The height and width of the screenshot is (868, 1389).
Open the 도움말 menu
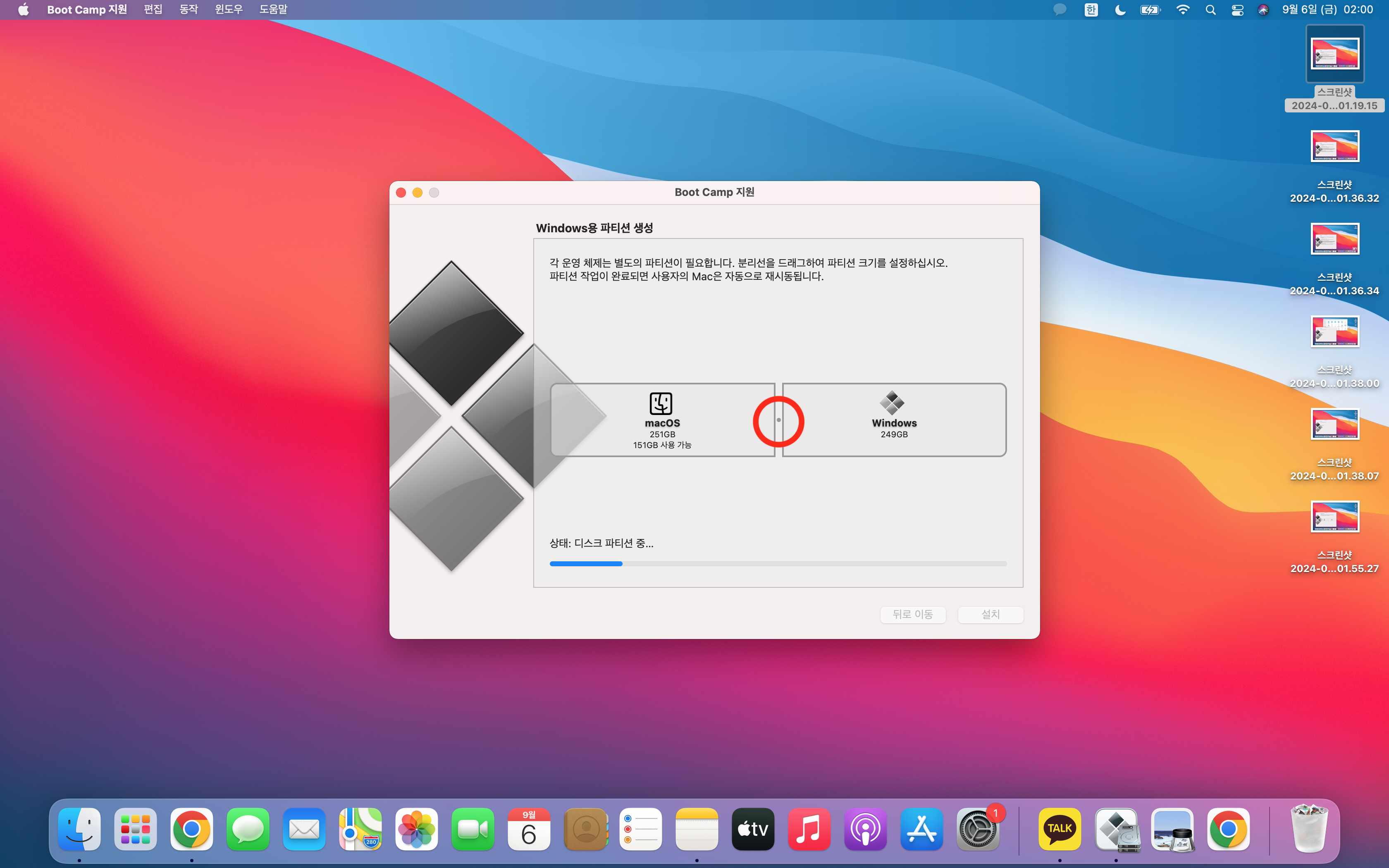tap(273, 10)
